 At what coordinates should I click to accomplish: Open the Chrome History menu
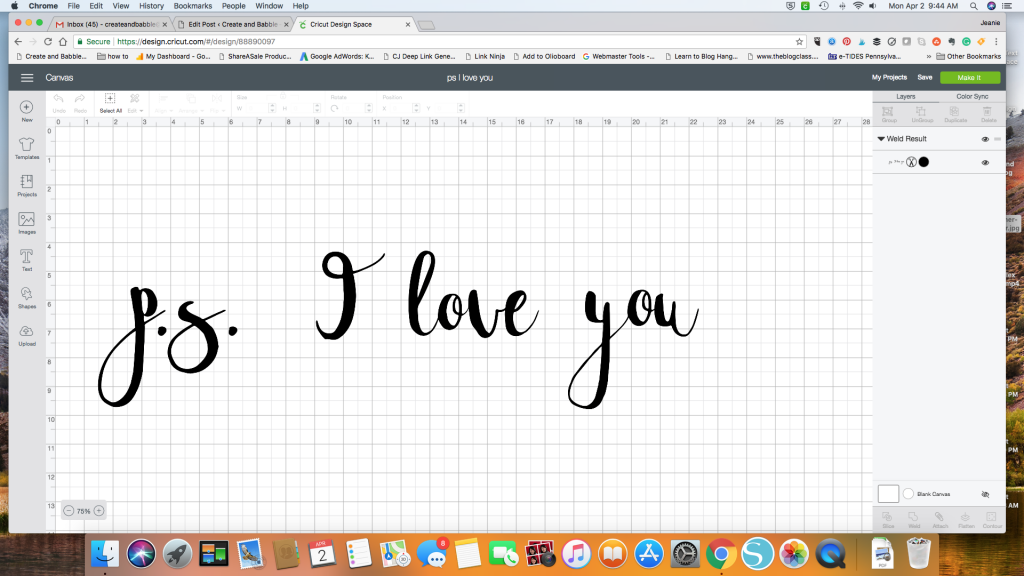click(151, 6)
